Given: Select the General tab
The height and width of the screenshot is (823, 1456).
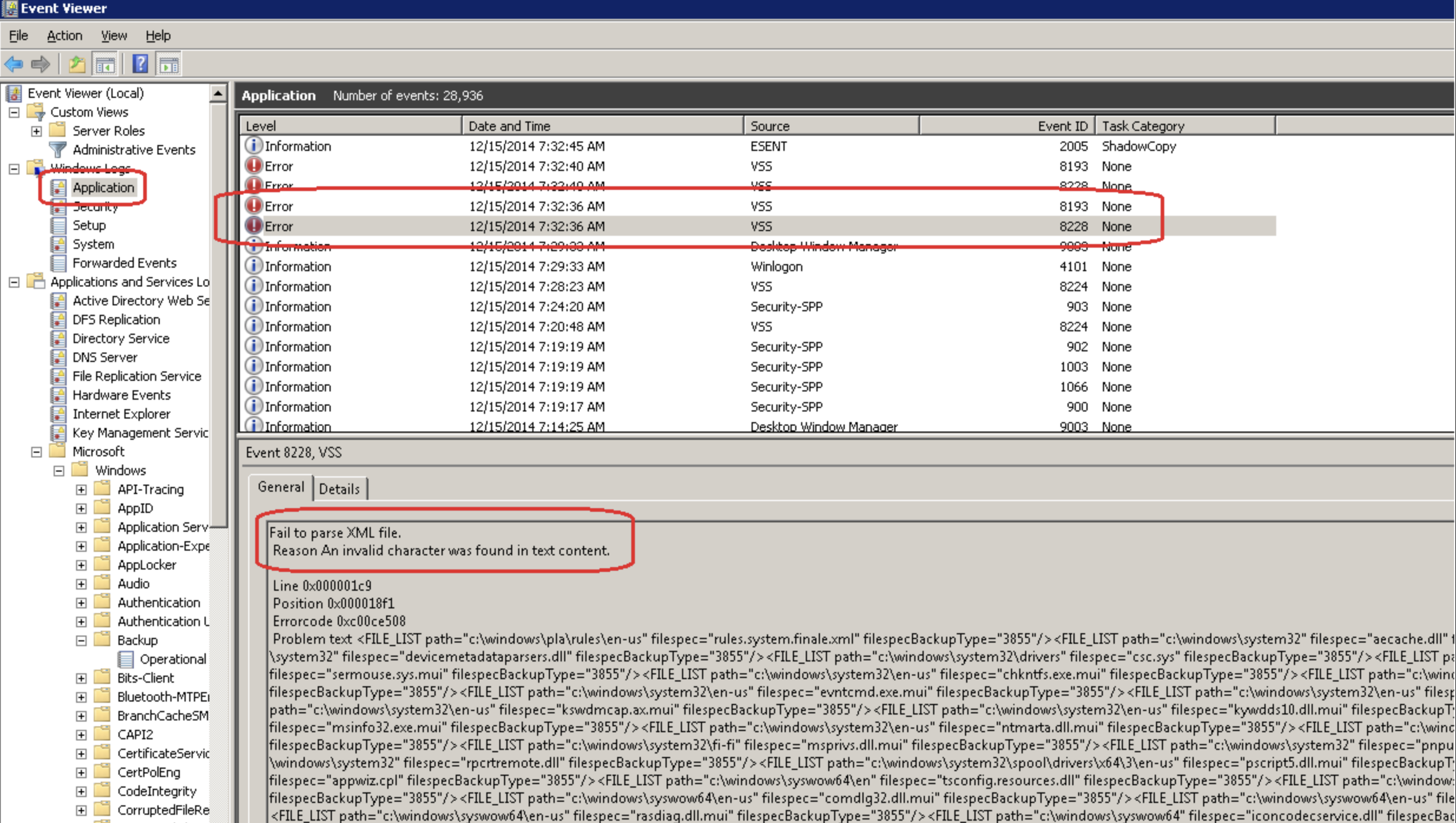Looking at the screenshot, I should [281, 487].
